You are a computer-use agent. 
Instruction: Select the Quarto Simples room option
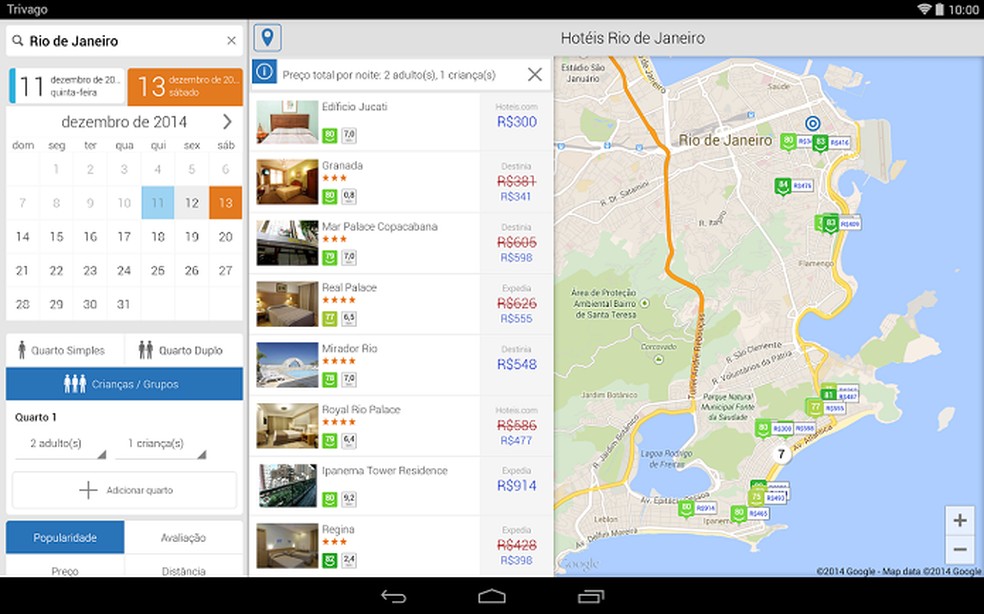pos(62,350)
